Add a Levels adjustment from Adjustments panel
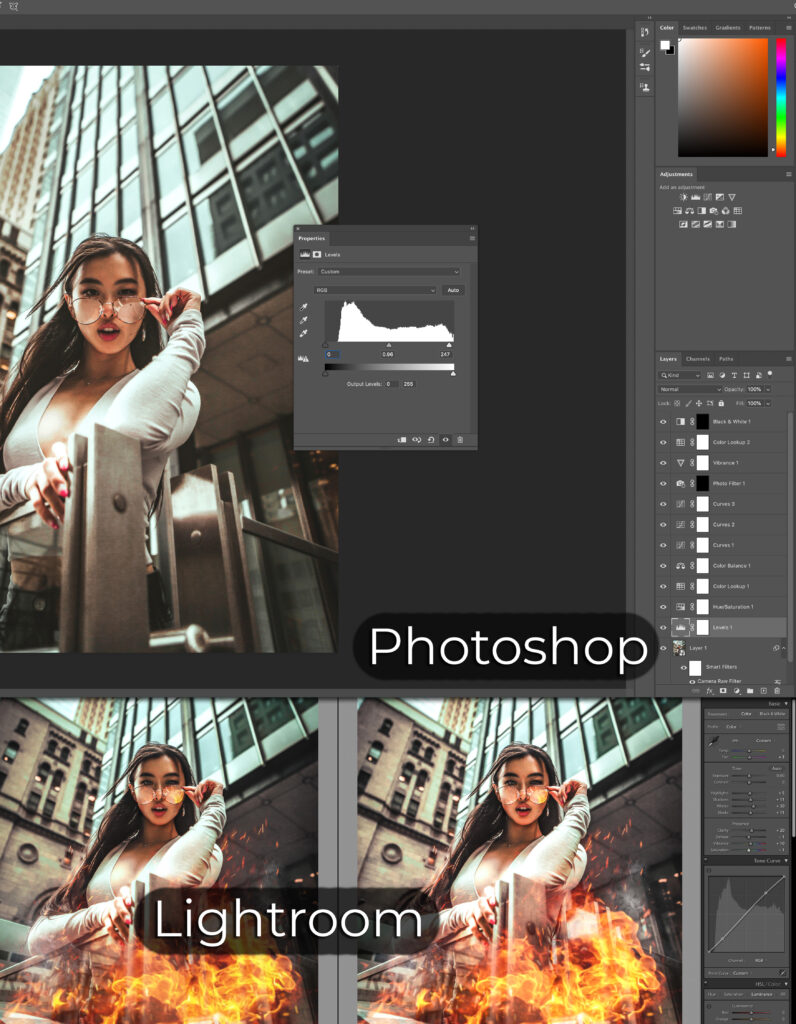The image size is (796, 1024). pos(695,197)
